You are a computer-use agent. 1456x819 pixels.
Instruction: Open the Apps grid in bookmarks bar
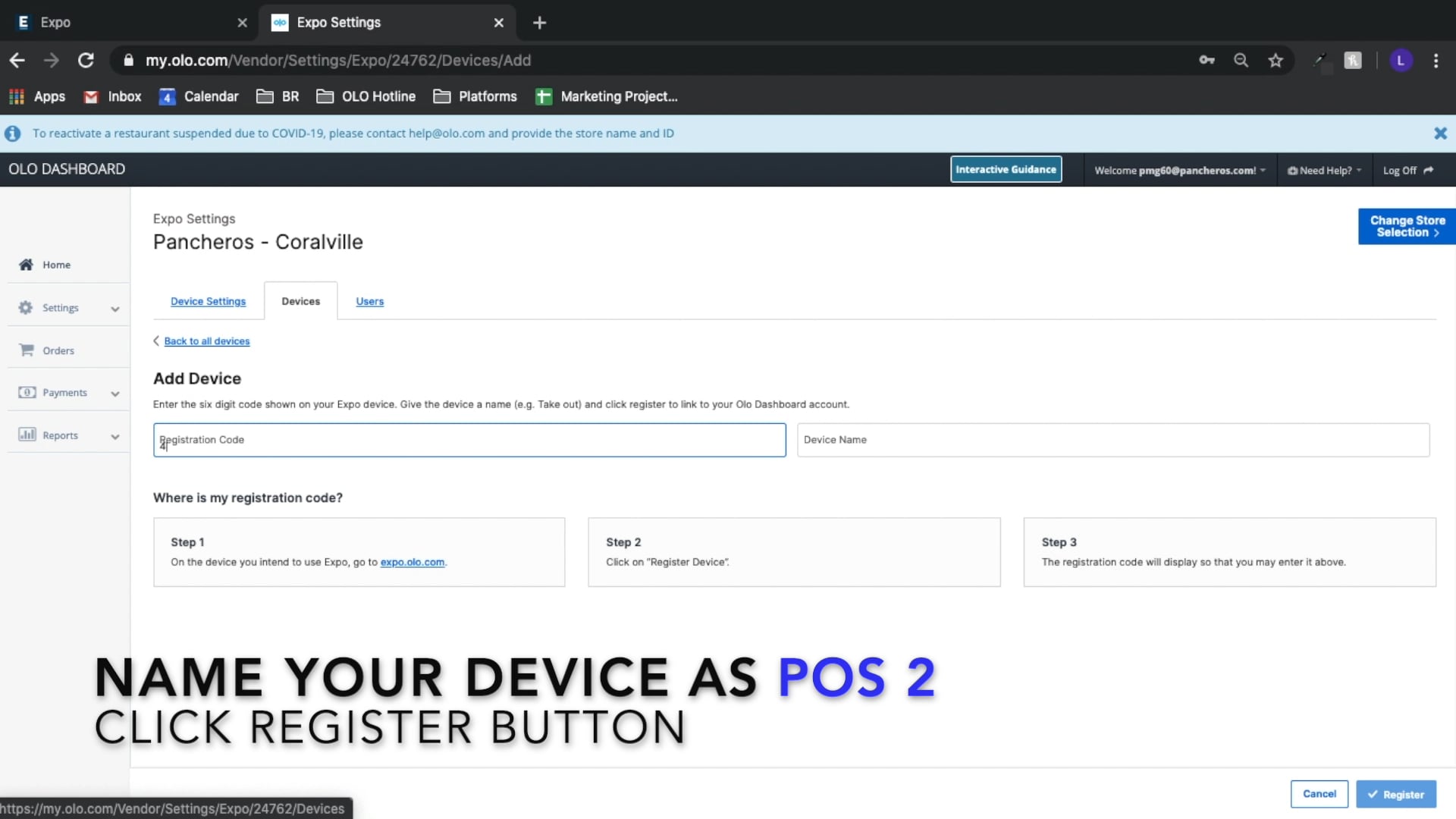37,97
